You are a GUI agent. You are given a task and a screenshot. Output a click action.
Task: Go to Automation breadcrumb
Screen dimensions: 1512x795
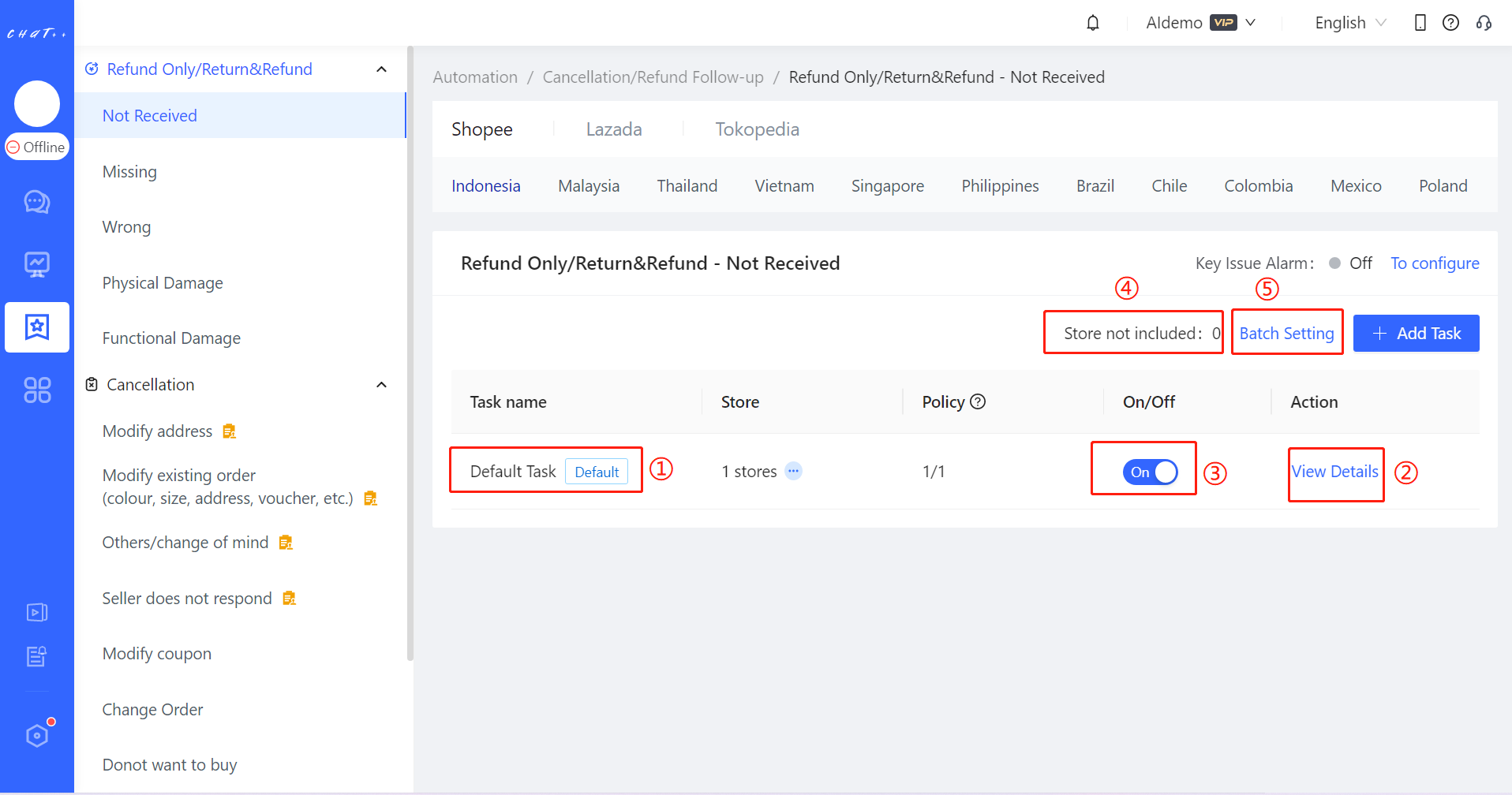(x=475, y=77)
